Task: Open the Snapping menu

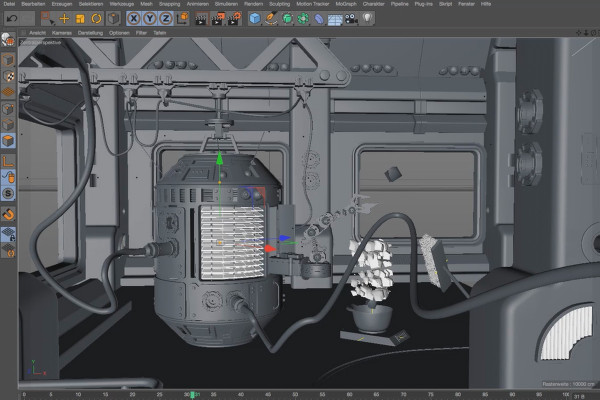Action: click(170, 4)
